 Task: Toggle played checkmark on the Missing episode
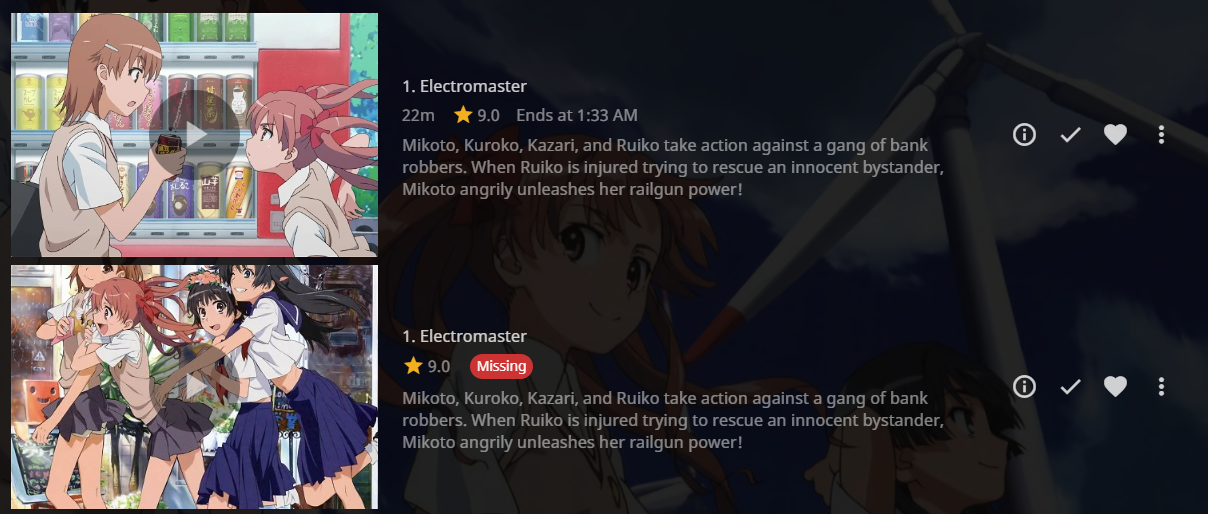(x=1071, y=386)
